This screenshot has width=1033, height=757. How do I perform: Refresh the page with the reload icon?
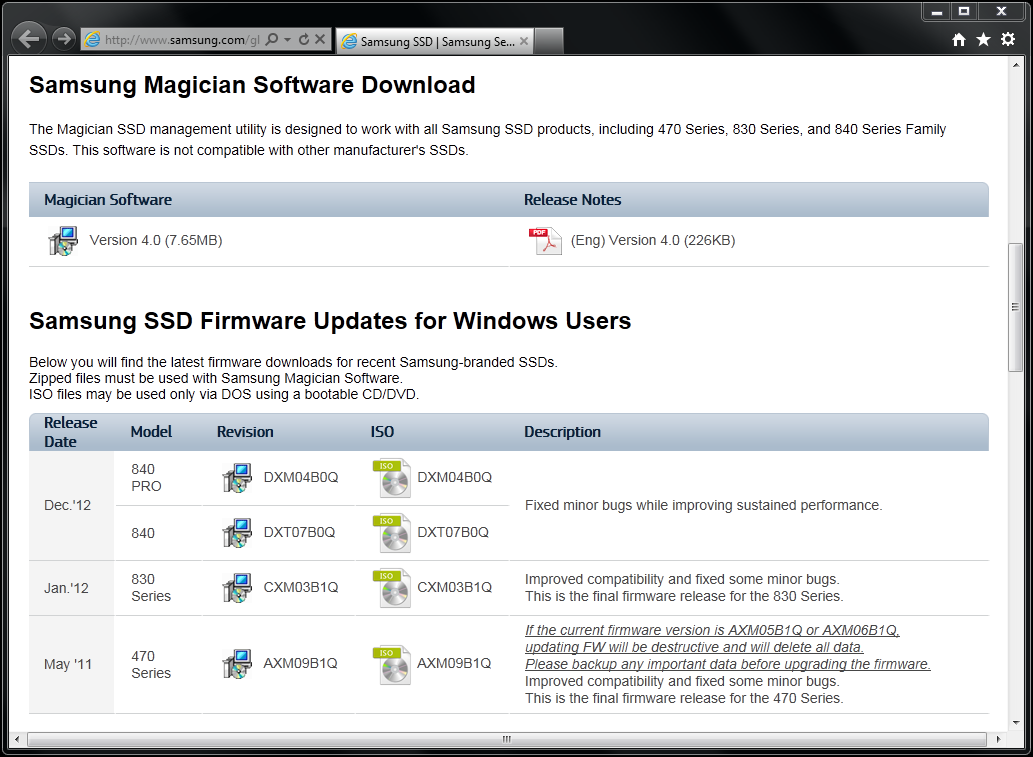(x=304, y=40)
